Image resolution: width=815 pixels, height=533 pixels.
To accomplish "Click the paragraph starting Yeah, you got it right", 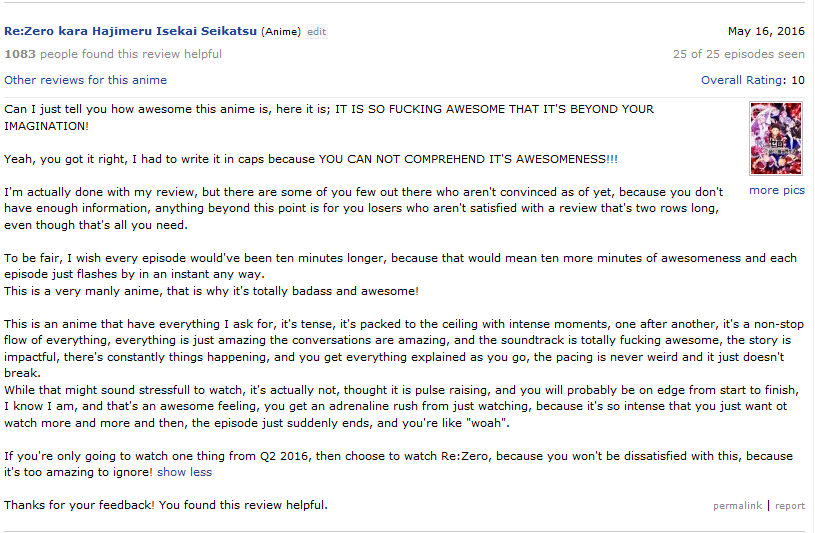I will pyautogui.click(x=310, y=159).
